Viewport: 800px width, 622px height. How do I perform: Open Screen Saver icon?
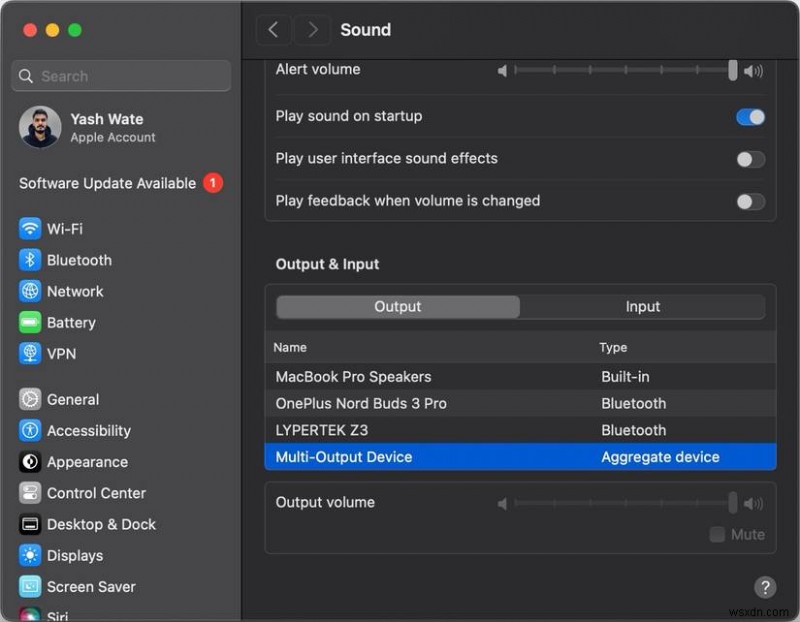coord(30,586)
